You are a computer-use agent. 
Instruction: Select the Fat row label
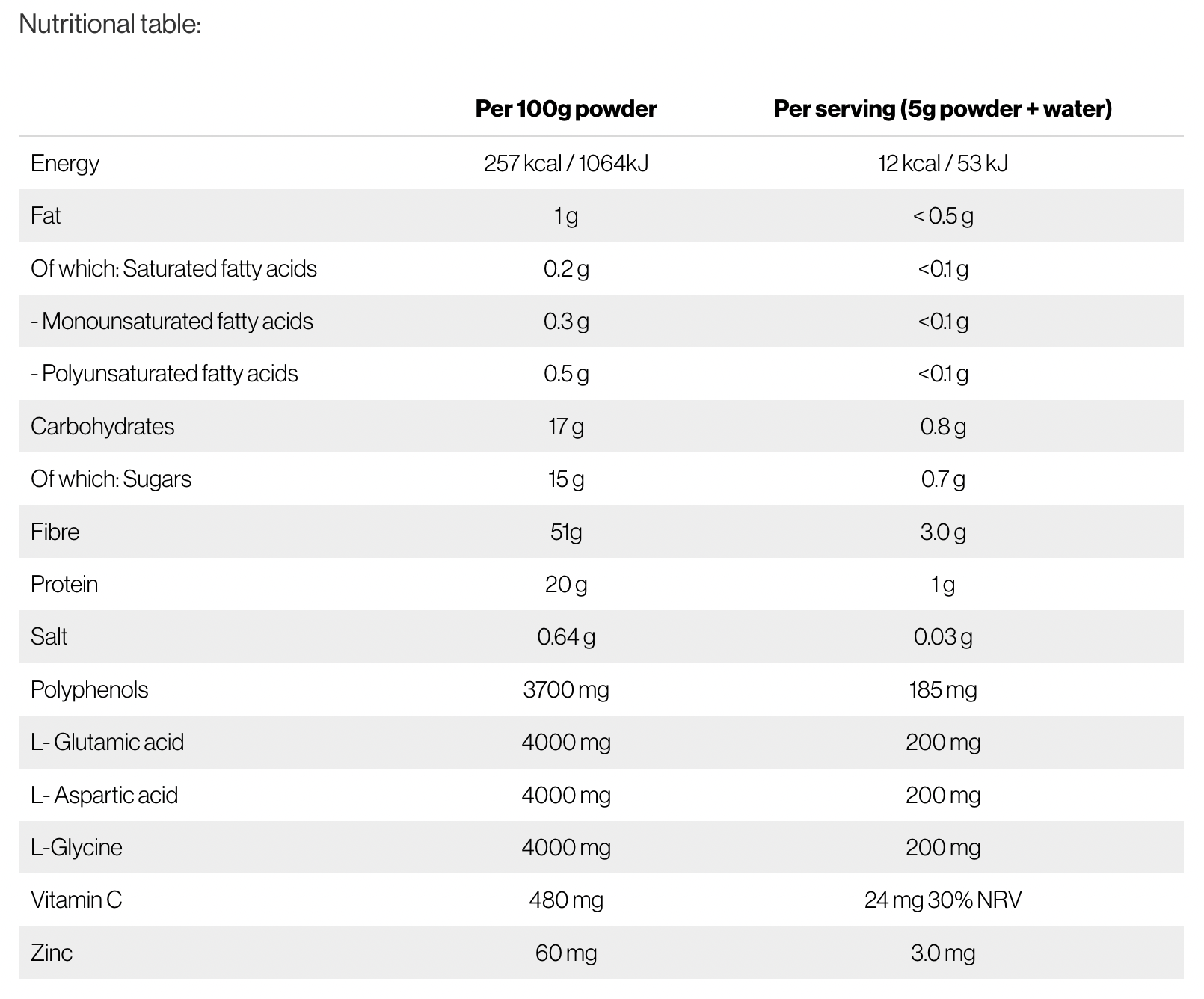pyautogui.click(x=46, y=215)
